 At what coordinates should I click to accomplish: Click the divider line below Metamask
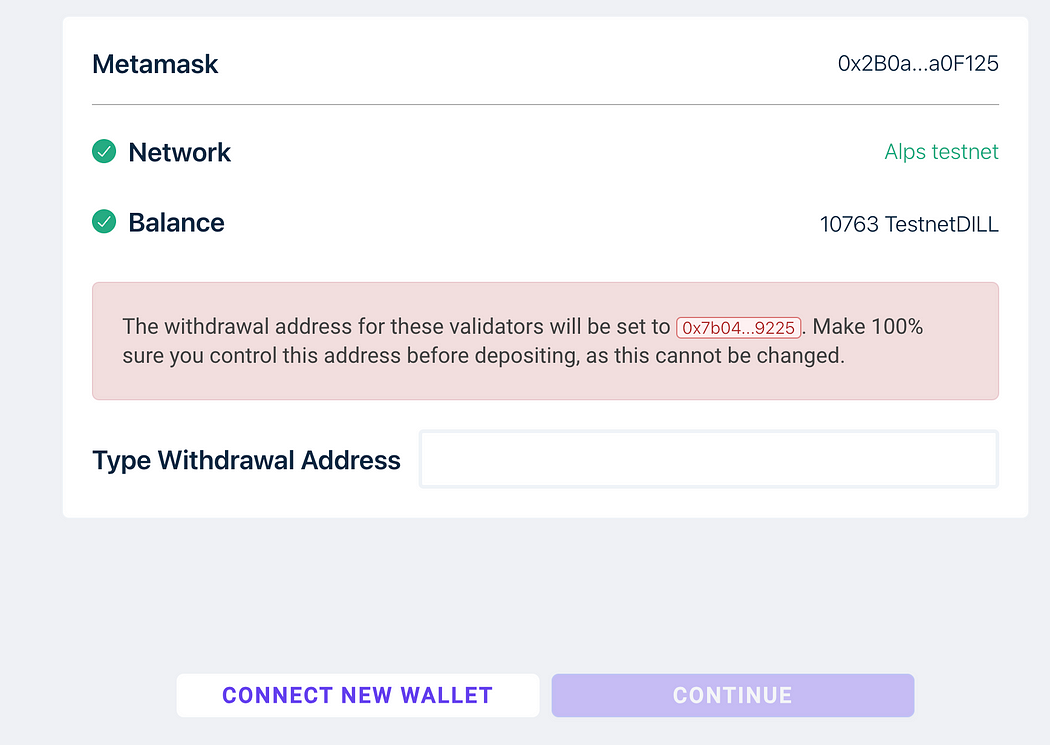pyautogui.click(x=545, y=104)
